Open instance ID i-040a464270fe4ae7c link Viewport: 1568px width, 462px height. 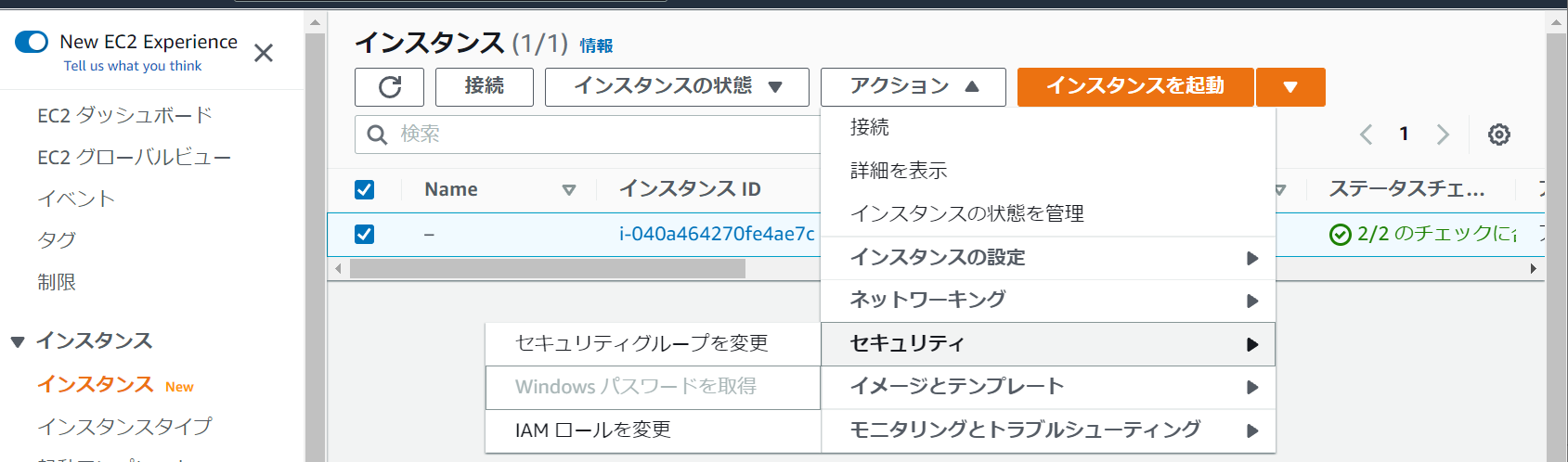717,234
